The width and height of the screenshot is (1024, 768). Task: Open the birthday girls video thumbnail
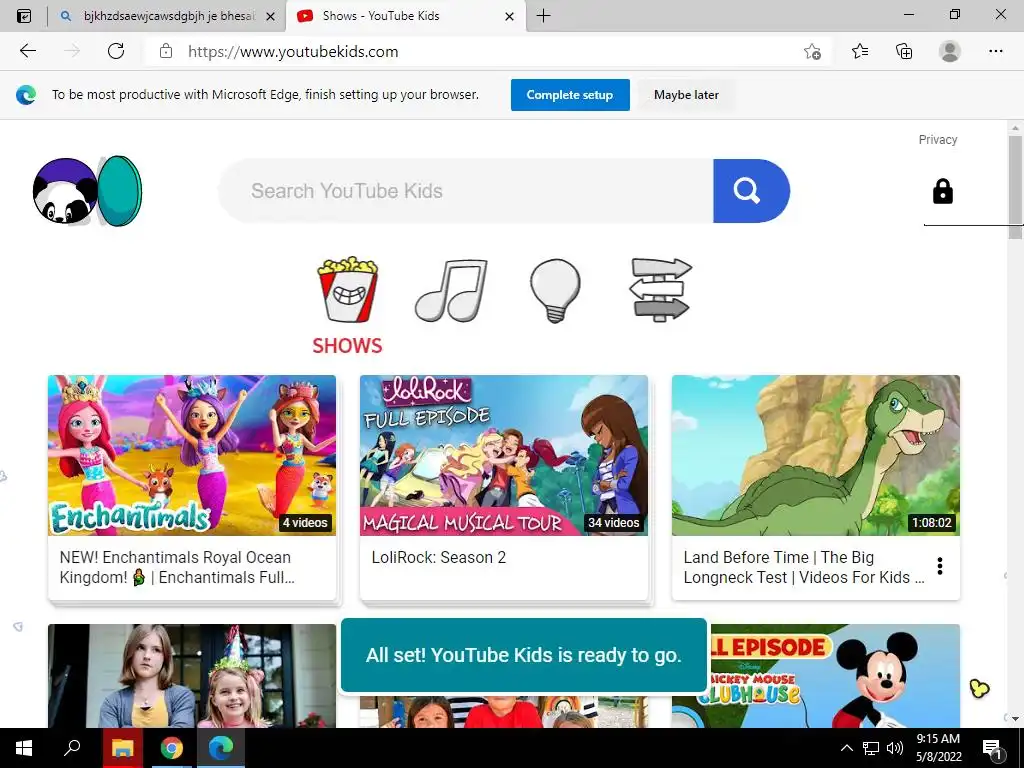(192, 676)
